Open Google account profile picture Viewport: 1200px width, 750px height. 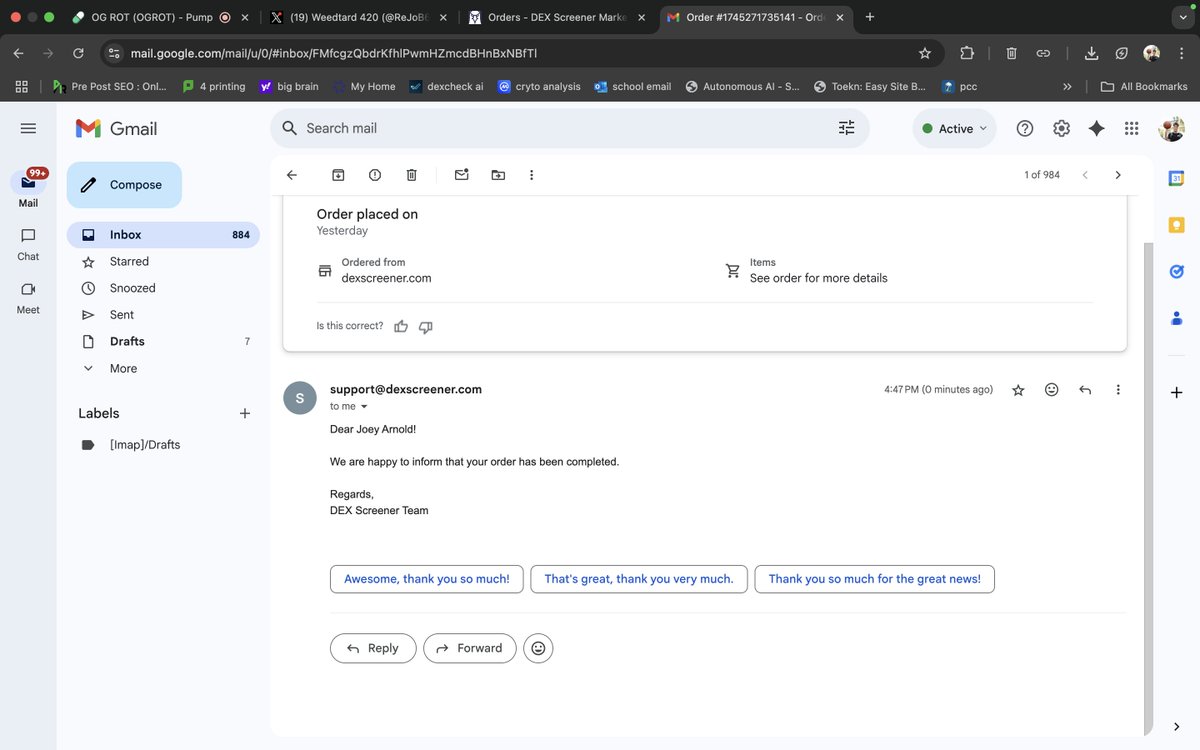coord(1171,128)
